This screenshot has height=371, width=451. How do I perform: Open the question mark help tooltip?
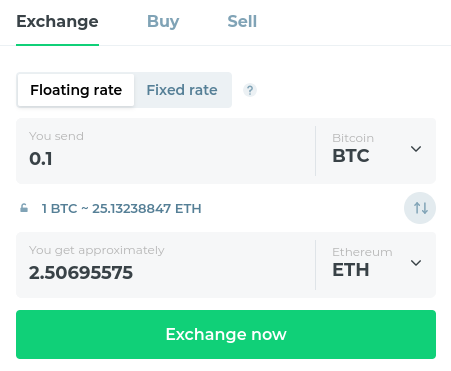pyautogui.click(x=250, y=90)
